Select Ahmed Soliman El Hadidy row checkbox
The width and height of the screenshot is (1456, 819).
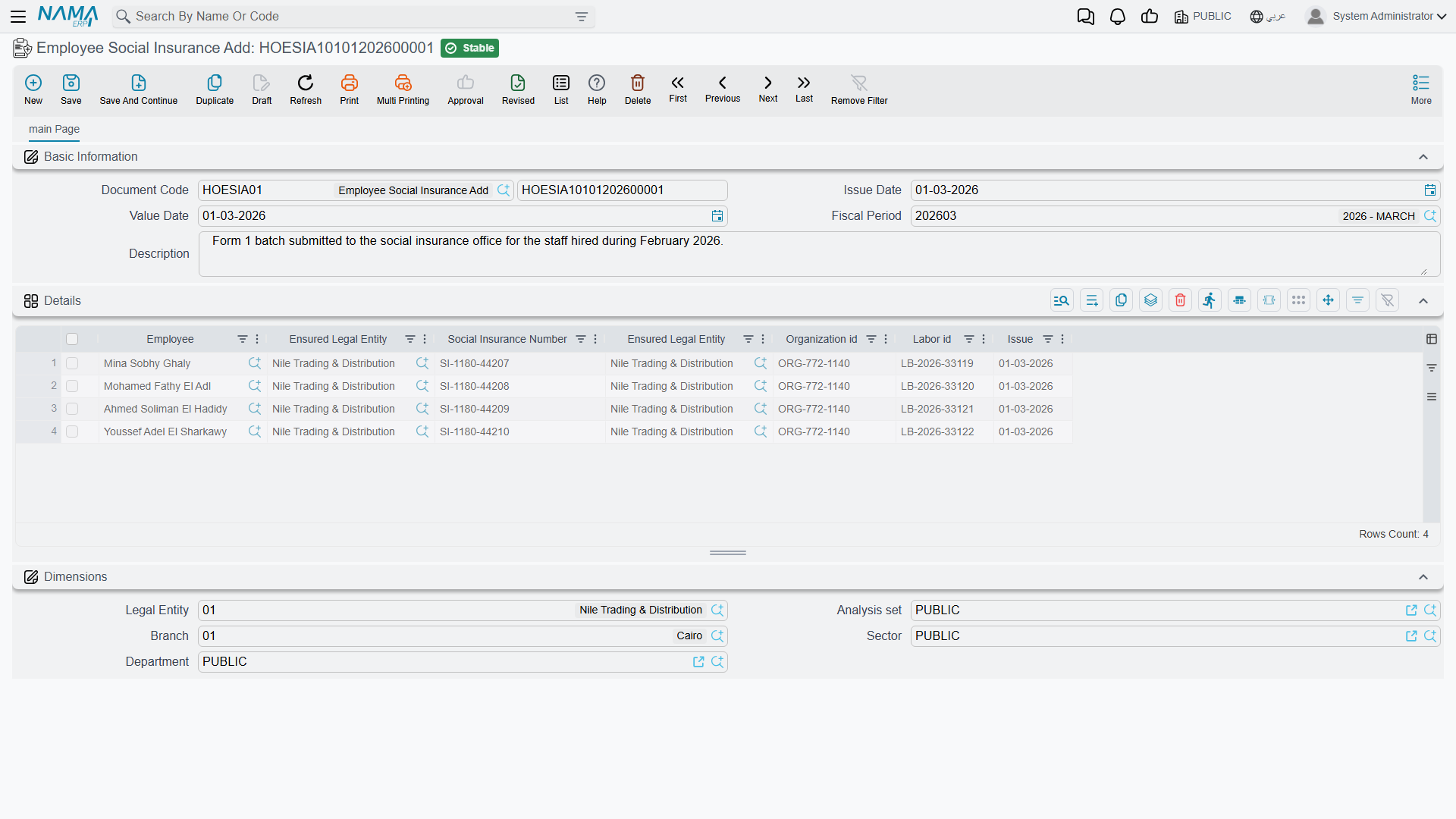click(72, 409)
